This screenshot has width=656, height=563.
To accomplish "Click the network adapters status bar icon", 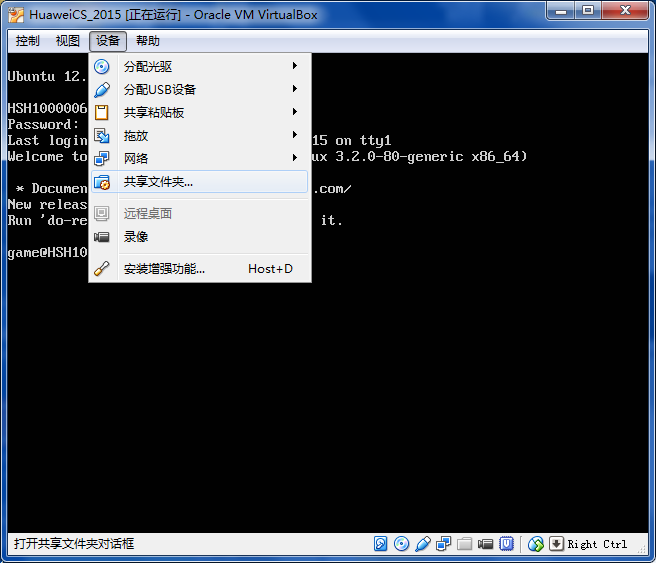I will coord(443,544).
